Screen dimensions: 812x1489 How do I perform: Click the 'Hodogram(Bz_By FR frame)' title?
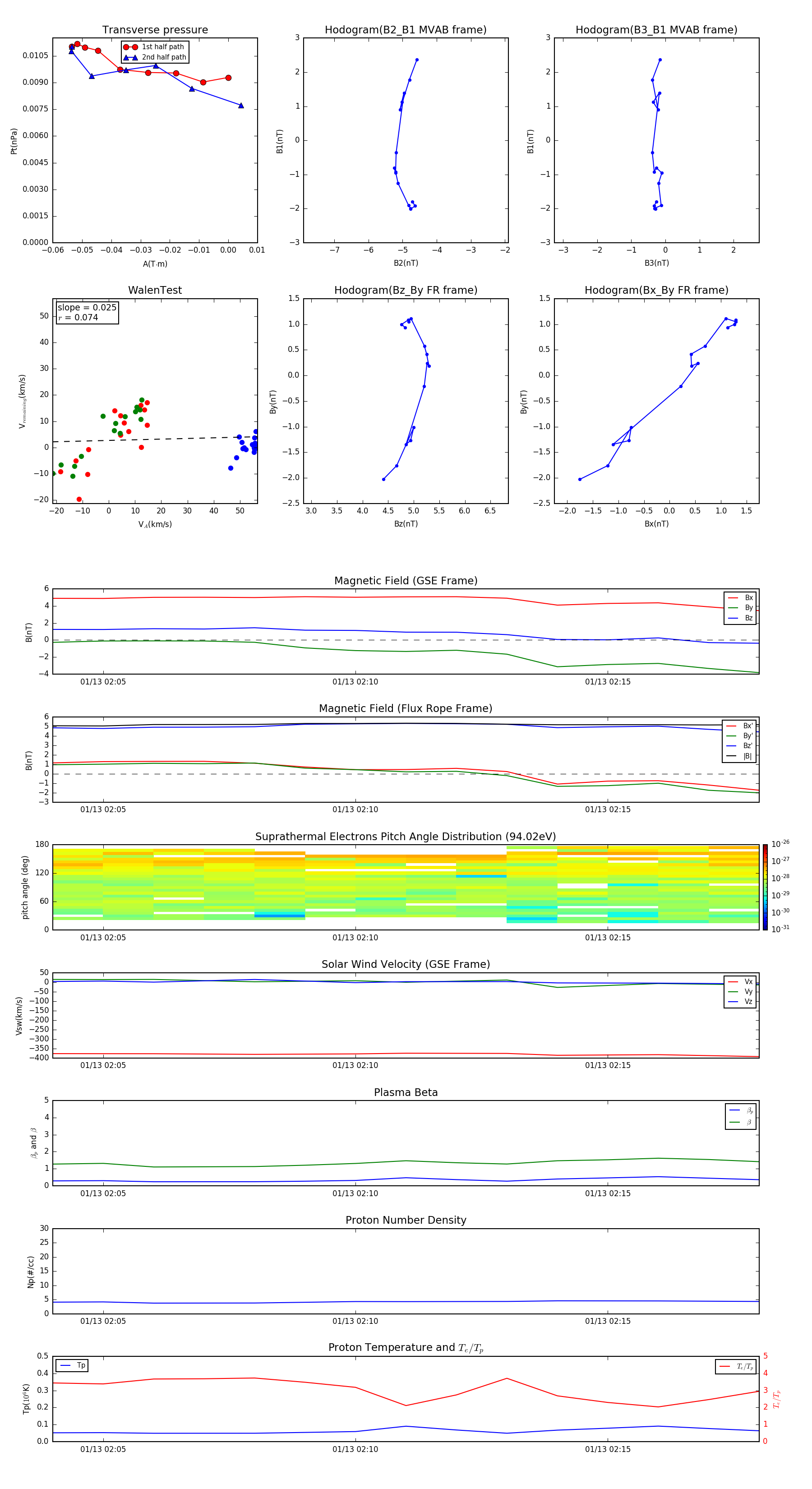coord(406,290)
